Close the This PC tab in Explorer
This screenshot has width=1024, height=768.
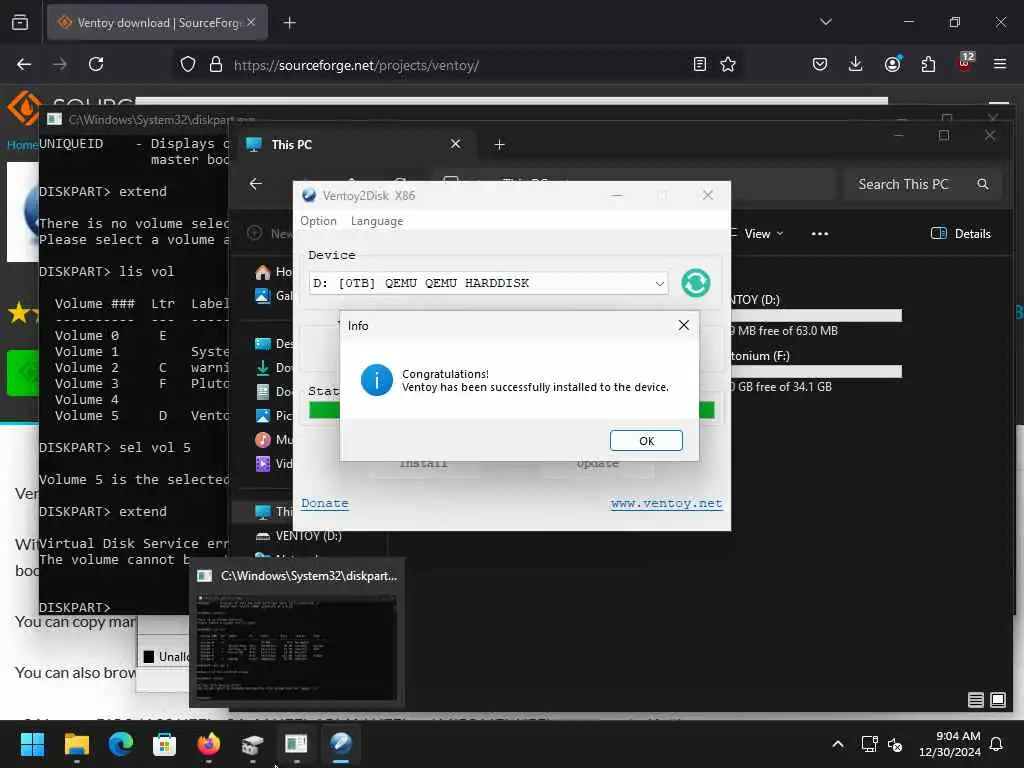tap(455, 144)
